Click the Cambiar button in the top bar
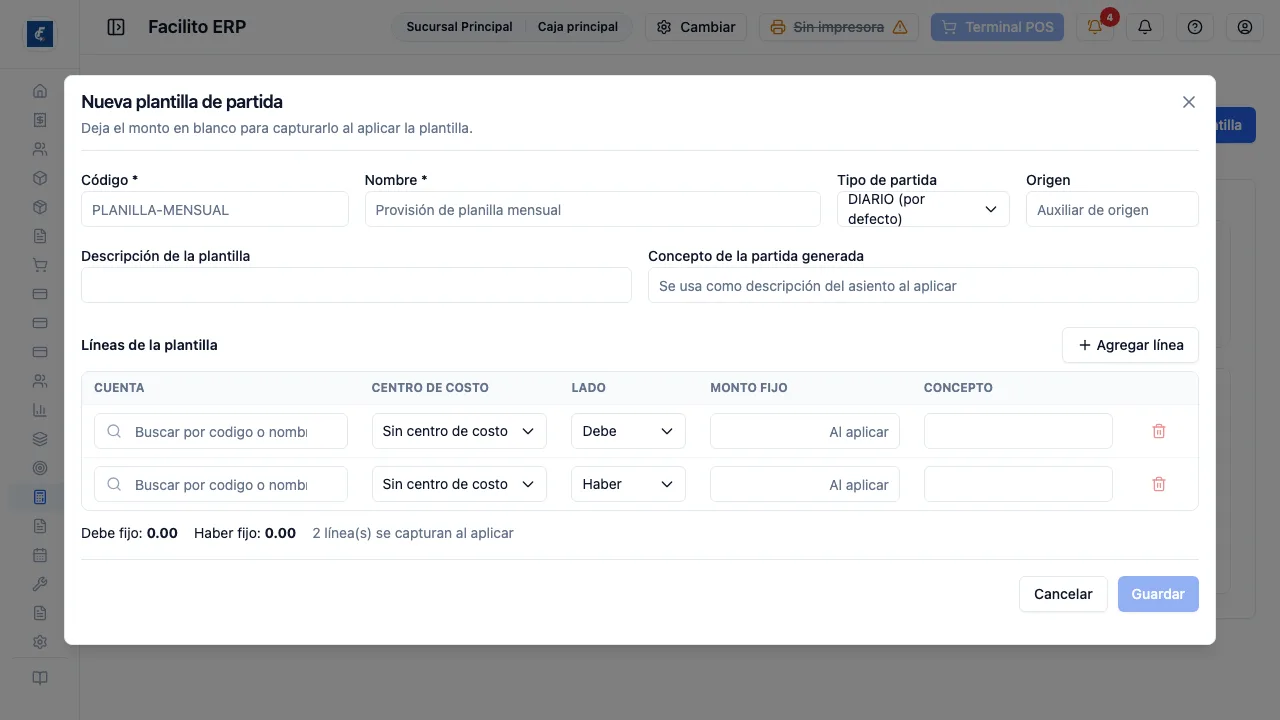The width and height of the screenshot is (1280, 720). (696, 27)
